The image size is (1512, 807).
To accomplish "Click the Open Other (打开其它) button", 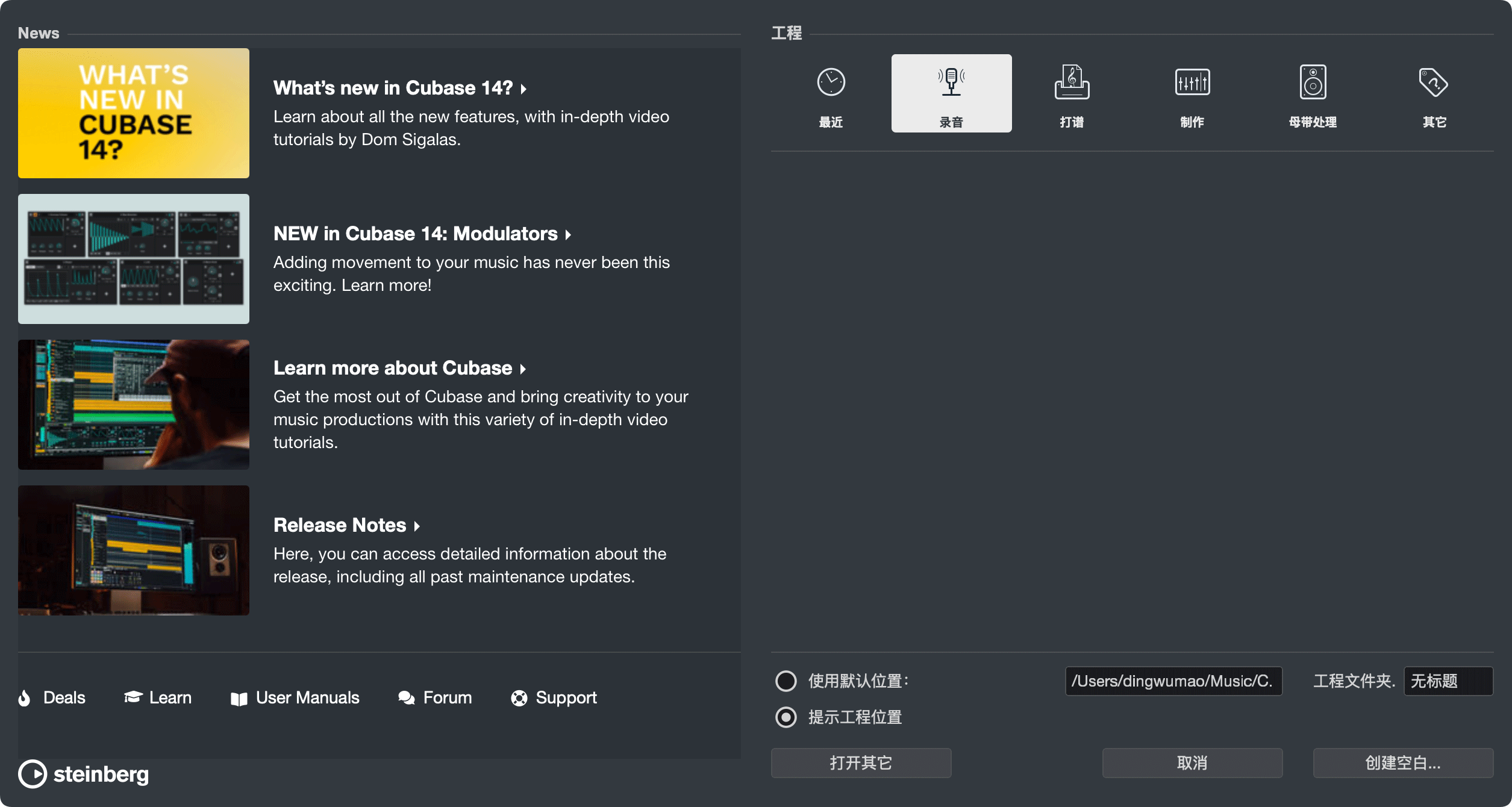I will [861, 763].
